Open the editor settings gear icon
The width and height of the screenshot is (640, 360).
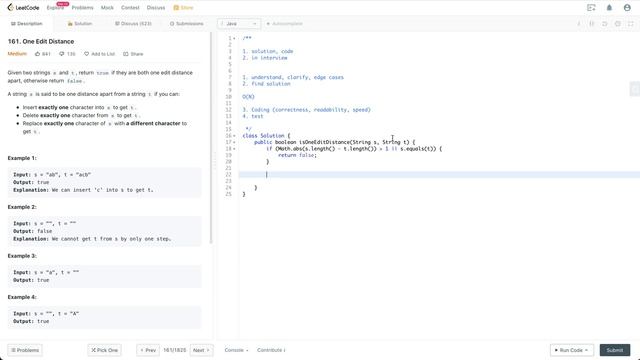point(618,24)
